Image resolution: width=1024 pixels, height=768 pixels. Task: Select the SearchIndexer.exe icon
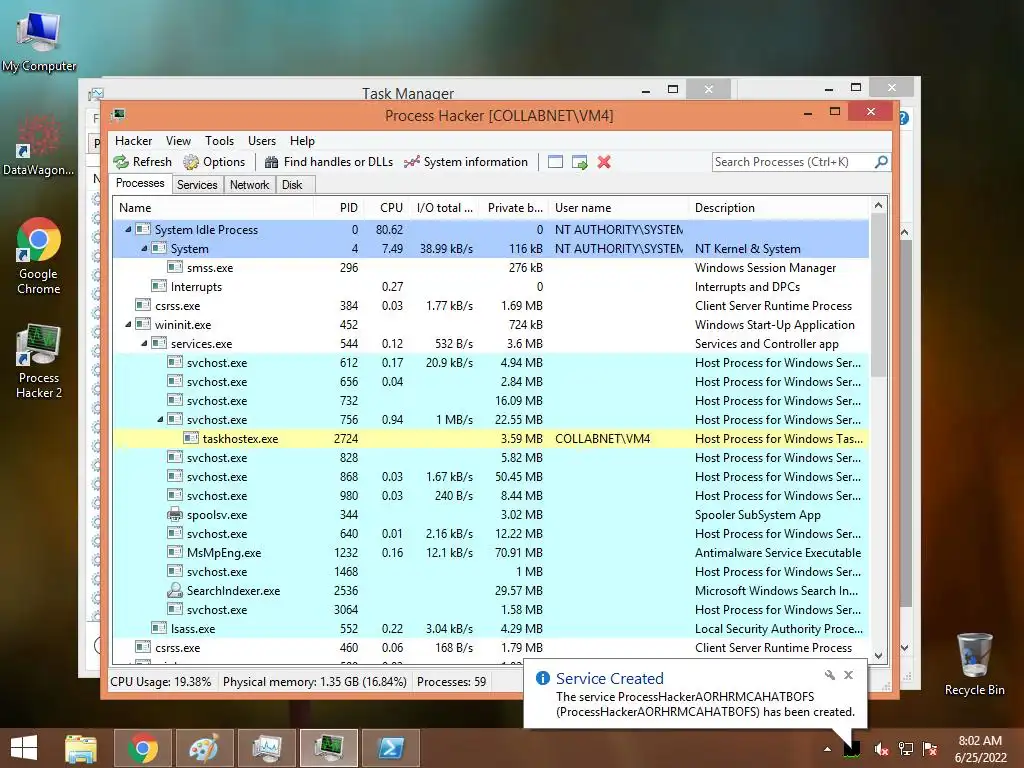pyautogui.click(x=174, y=590)
